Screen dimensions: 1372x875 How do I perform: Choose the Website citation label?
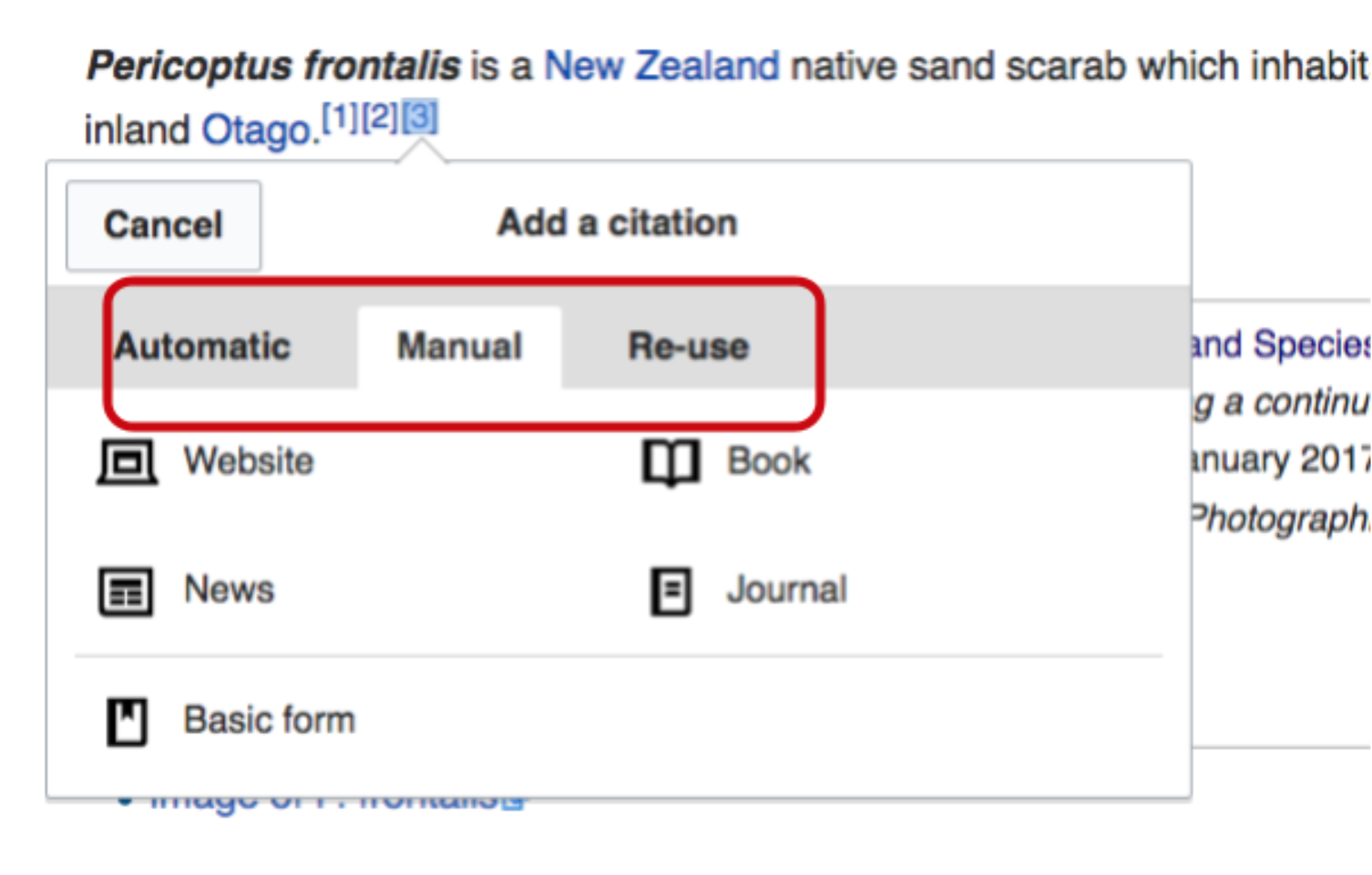tap(249, 461)
